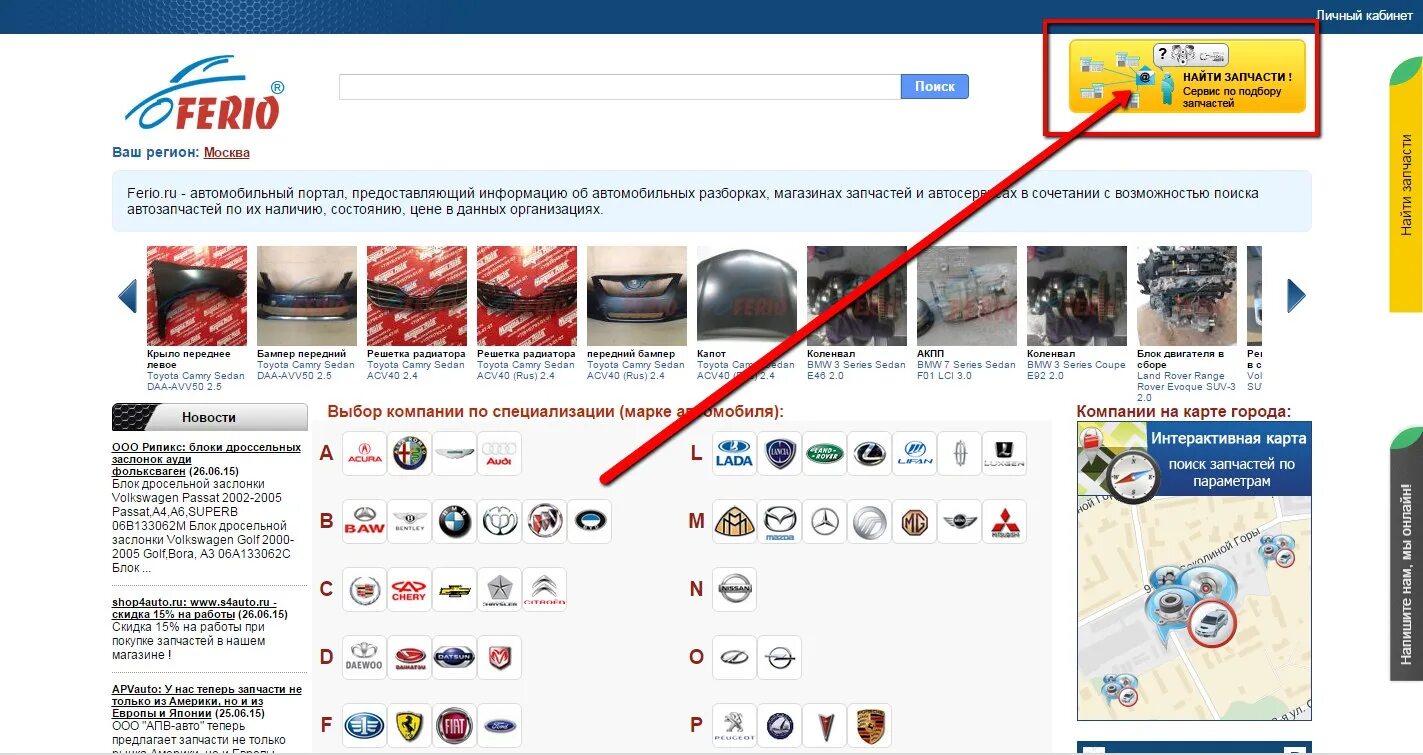Switch to the Новости panel header
Viewport: 1423px width, 755px height.
(x=210, y=417)
